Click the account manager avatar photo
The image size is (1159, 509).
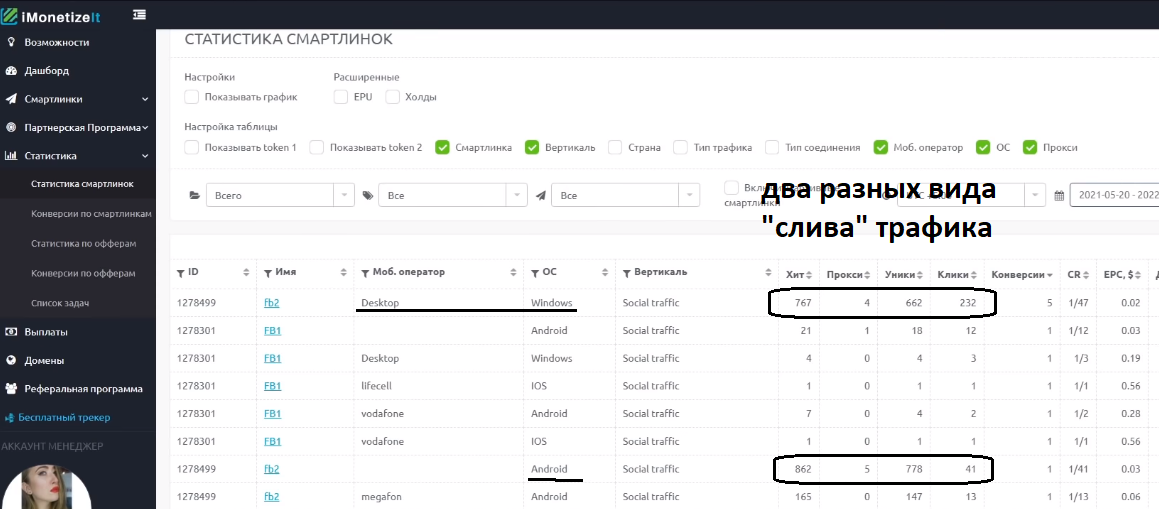[x=46, y=487]
